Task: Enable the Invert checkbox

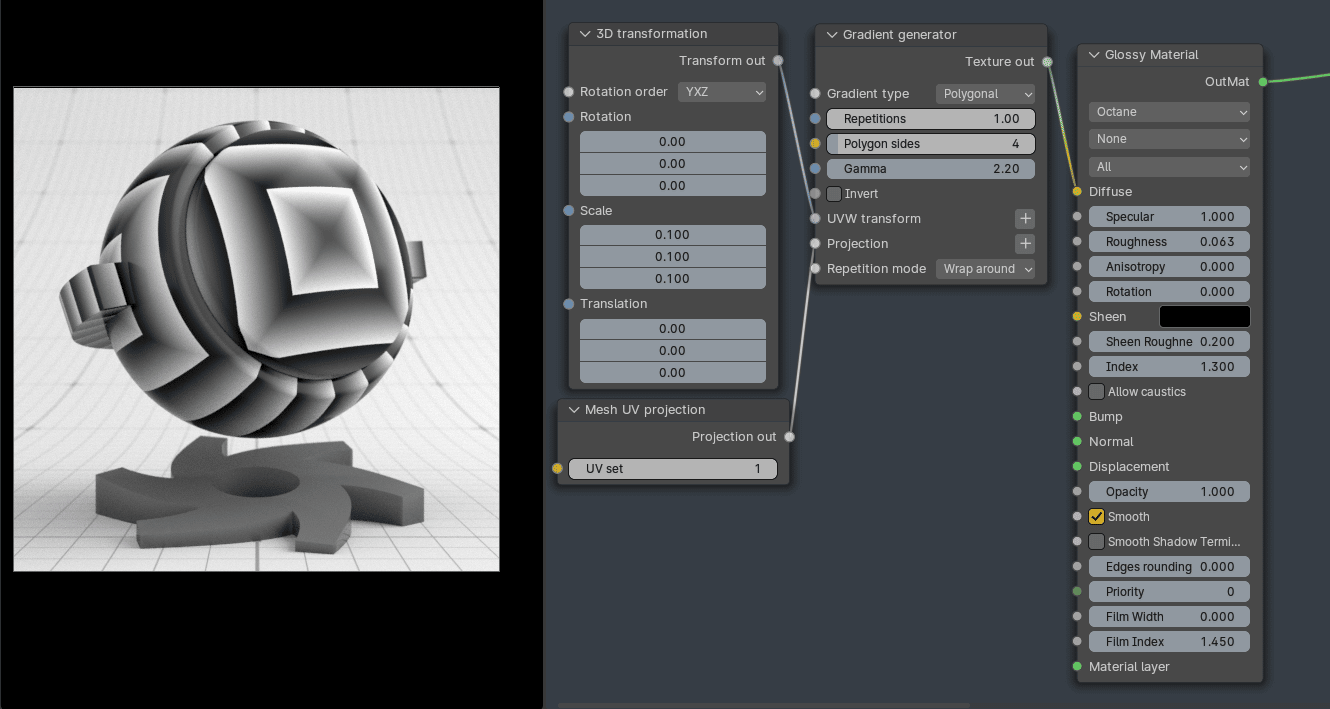Action: 834,194
